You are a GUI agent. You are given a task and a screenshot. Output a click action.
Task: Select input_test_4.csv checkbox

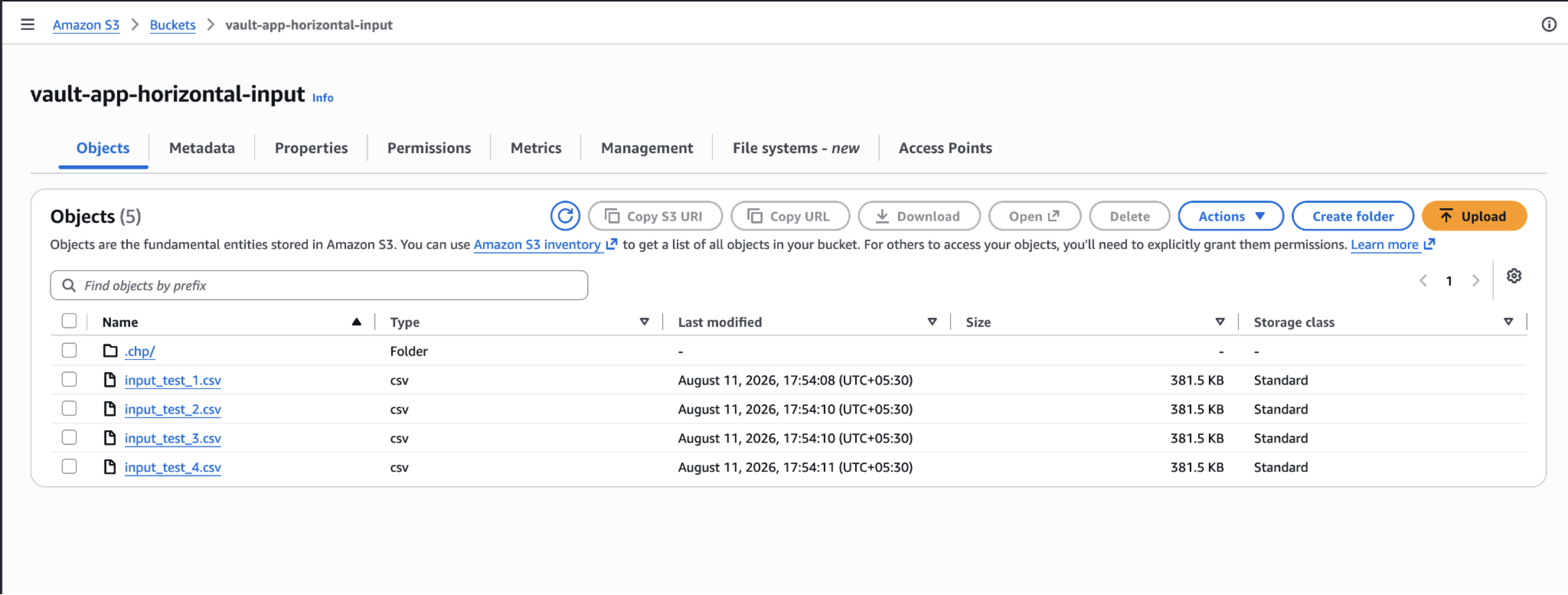click(69, 466)
